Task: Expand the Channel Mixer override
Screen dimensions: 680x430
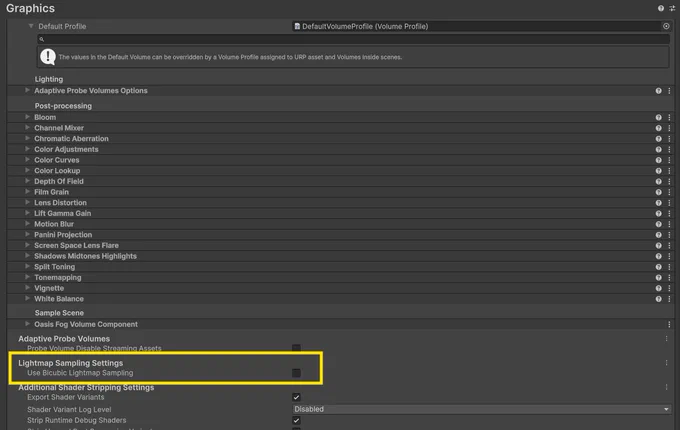Action: (x=27, y=127)
